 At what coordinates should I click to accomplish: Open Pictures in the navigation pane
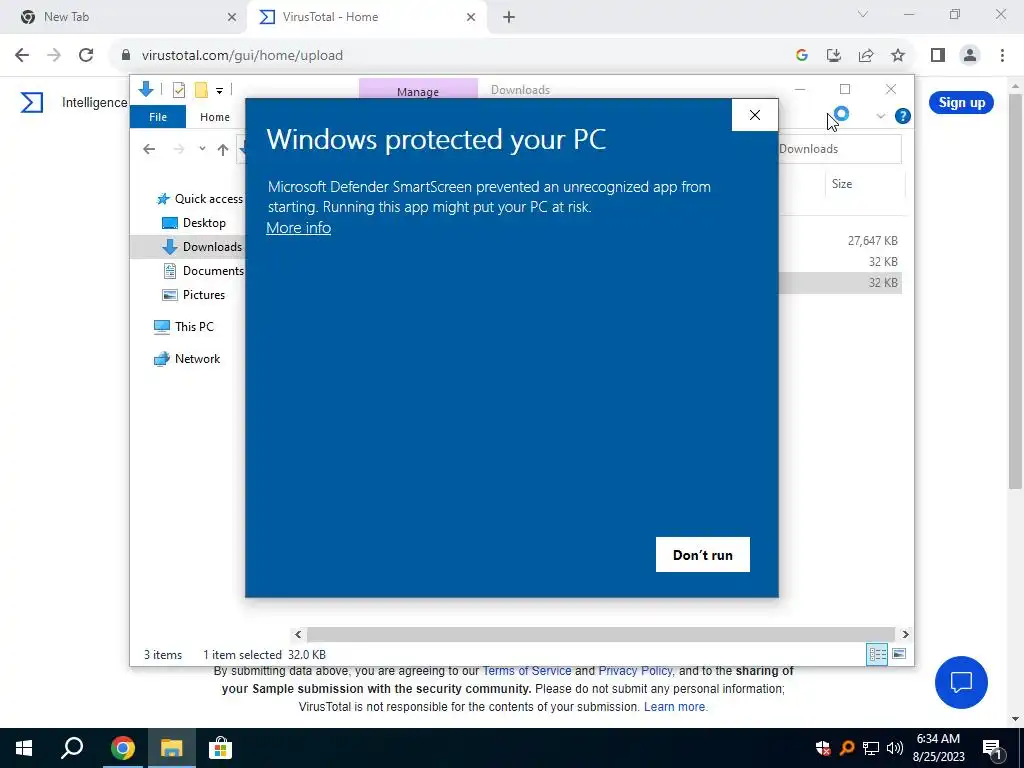click(193, 295)
